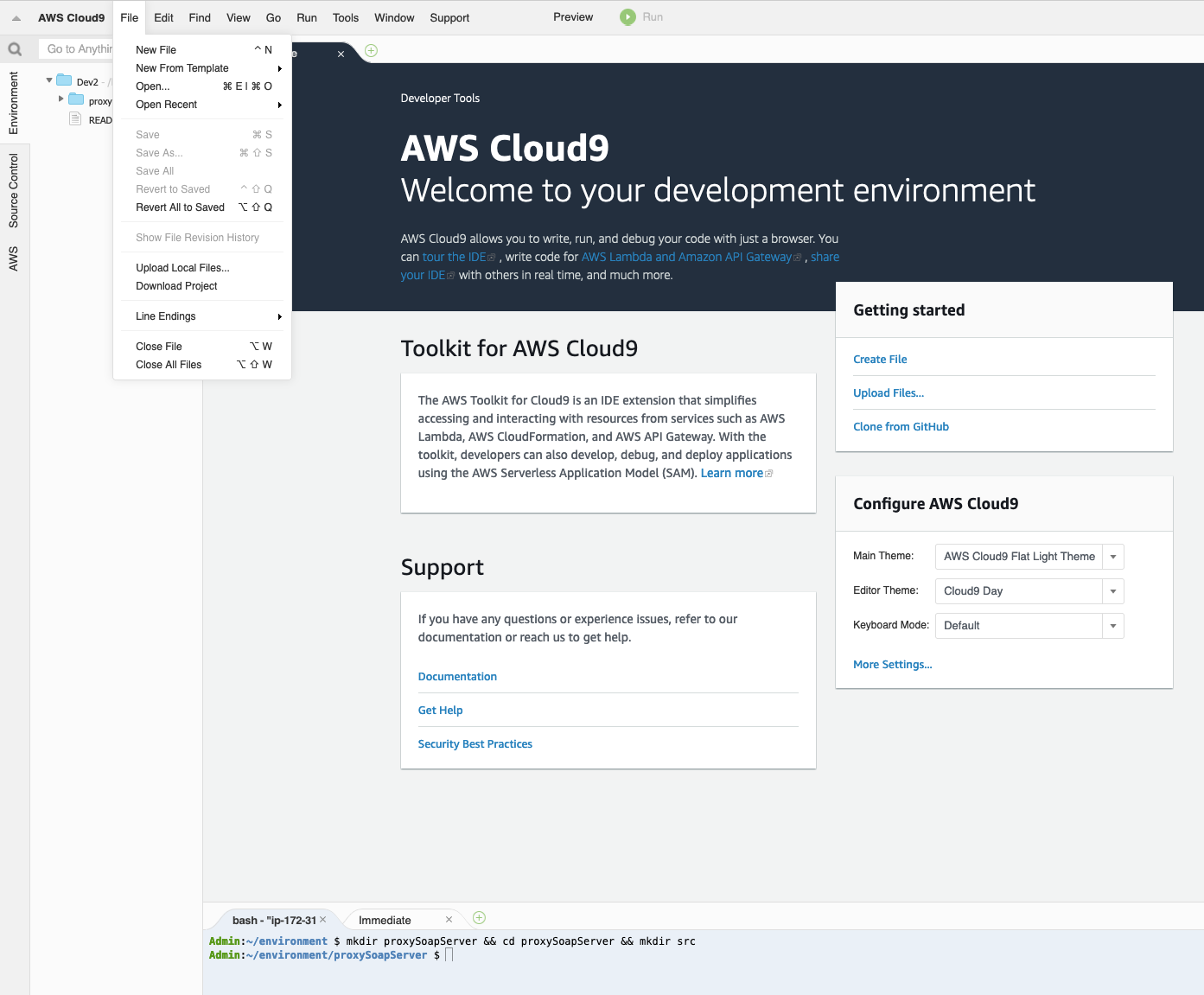Close the Immediate tab
Screen dimensions: 1204x995
pos(449,920)
